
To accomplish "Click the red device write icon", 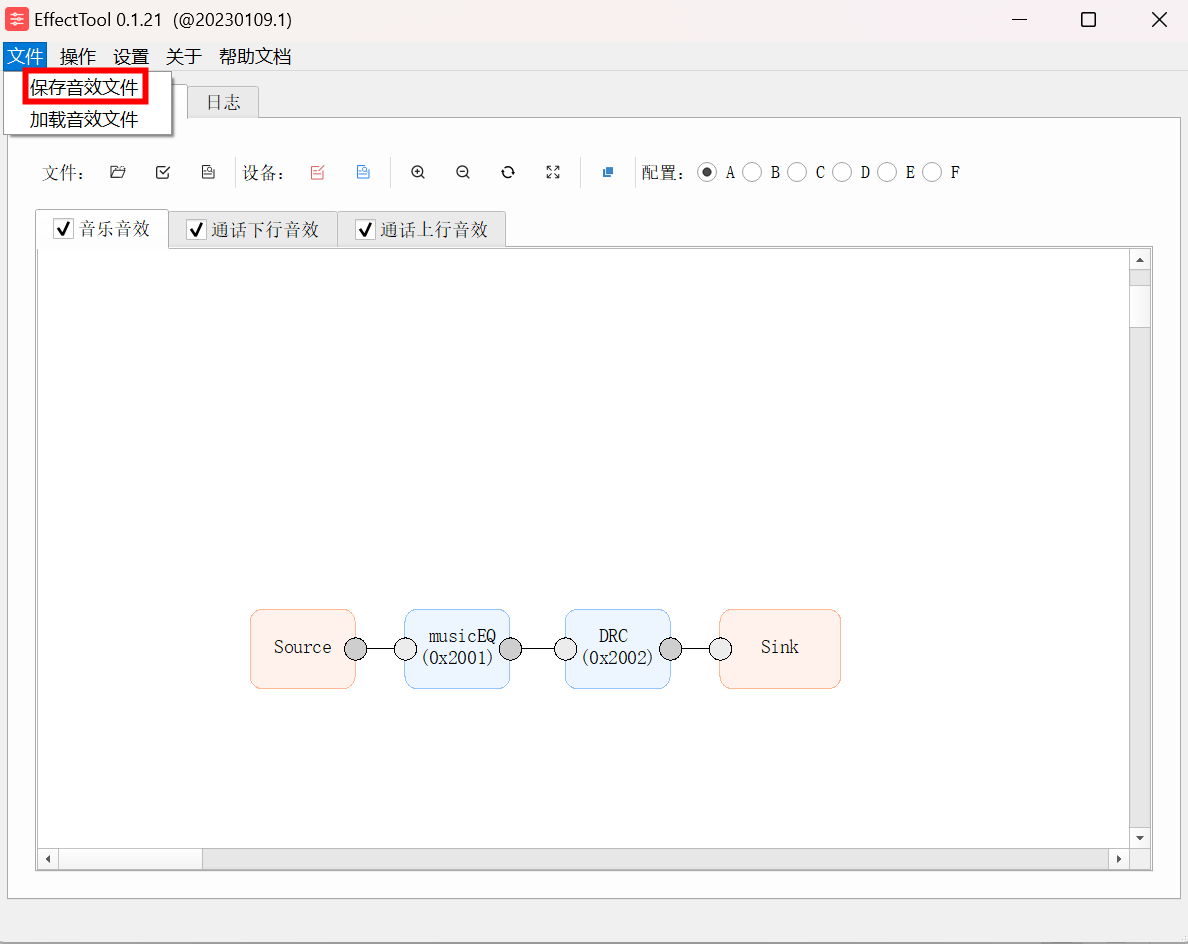I will point(317,172).
